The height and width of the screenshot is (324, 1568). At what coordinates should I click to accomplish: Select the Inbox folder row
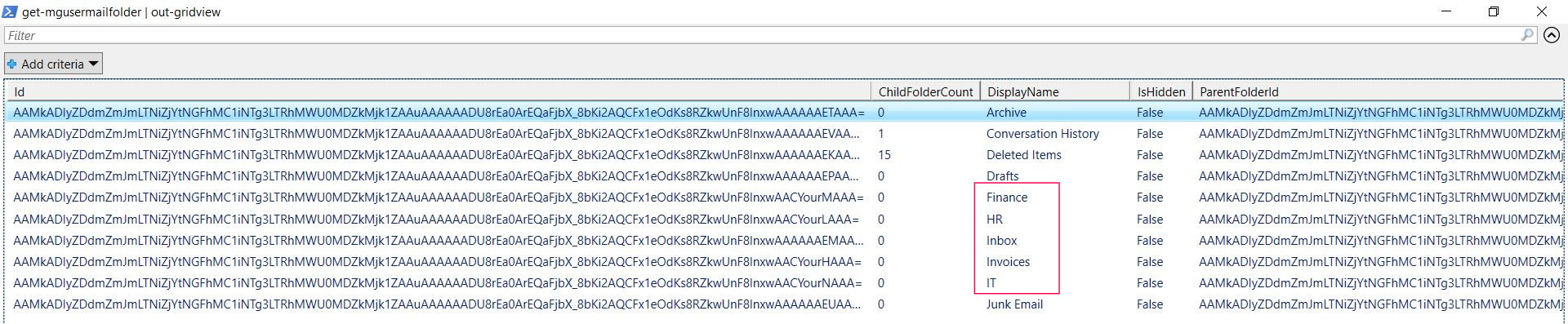pyautogui.click(x=785, y=241)
